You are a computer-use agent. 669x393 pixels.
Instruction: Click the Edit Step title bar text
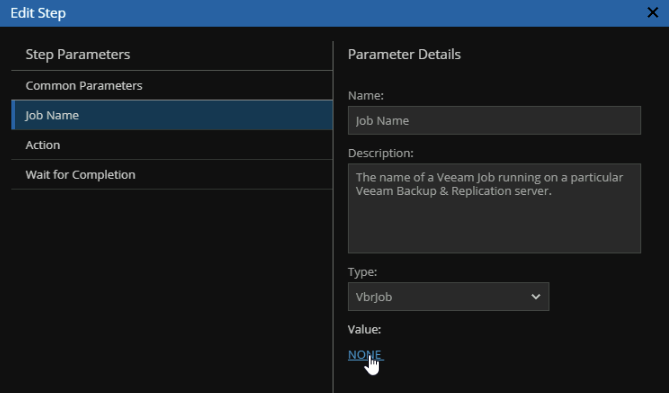pos(38,13)
